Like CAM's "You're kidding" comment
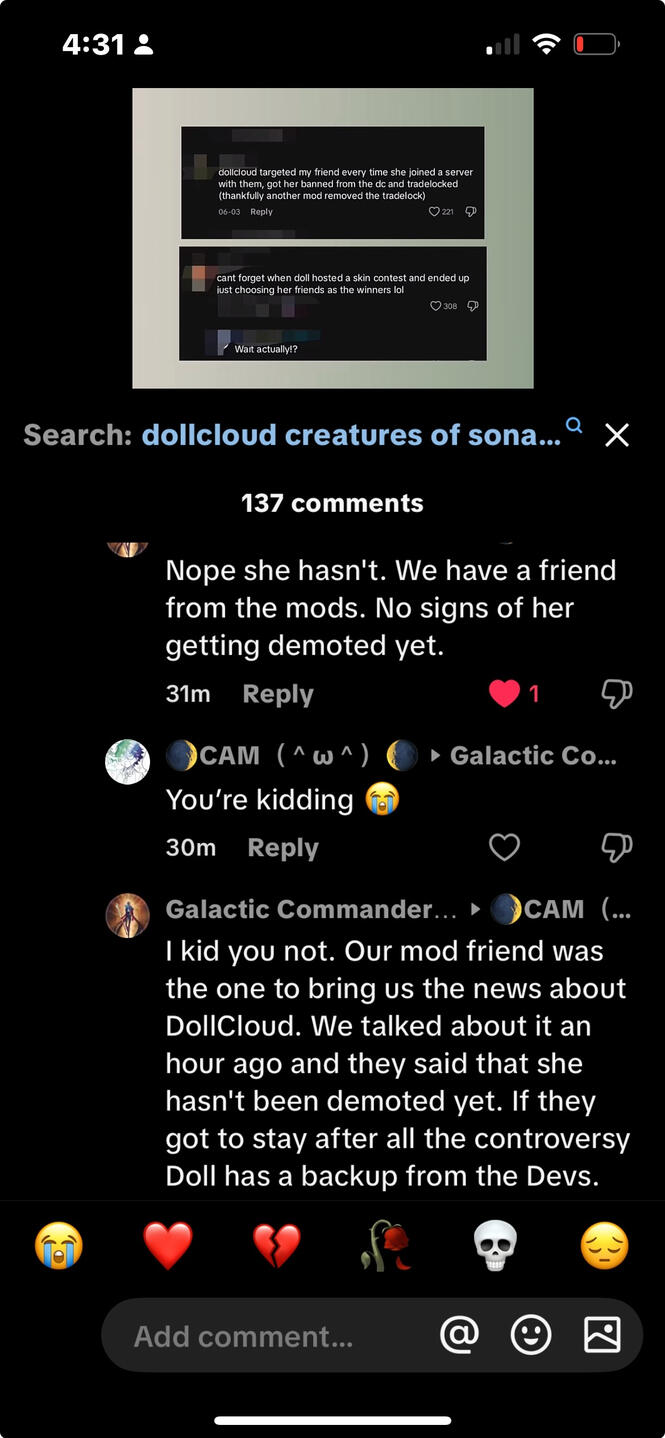Screen dimensions: 665x1438 click(x=504, y=848)
